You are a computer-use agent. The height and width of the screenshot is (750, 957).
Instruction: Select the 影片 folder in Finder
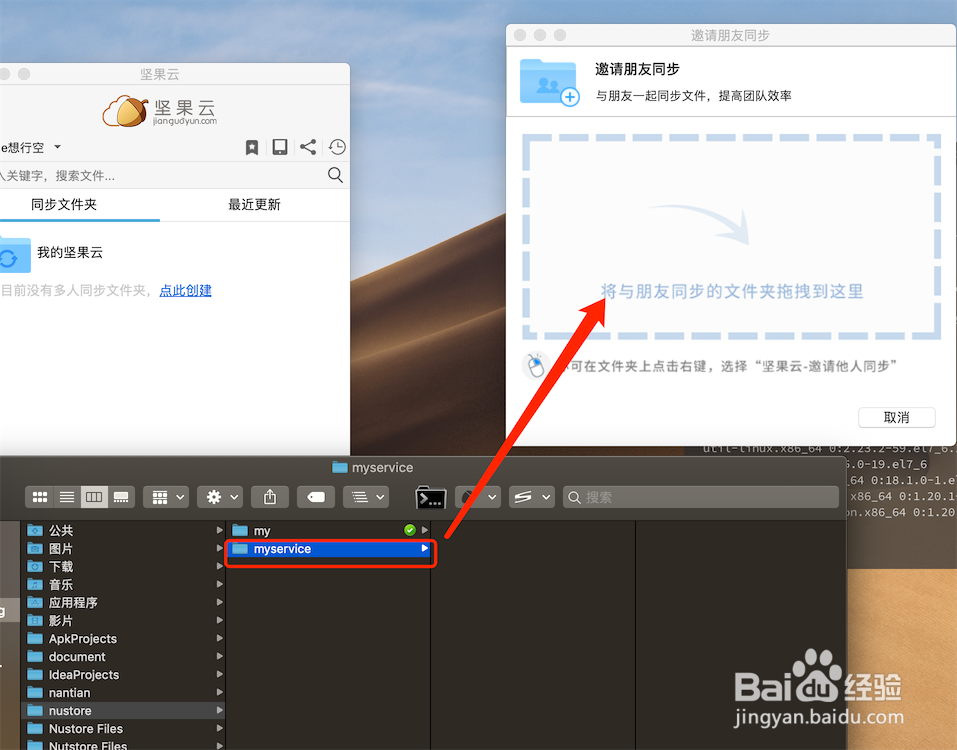pos(125,621)
